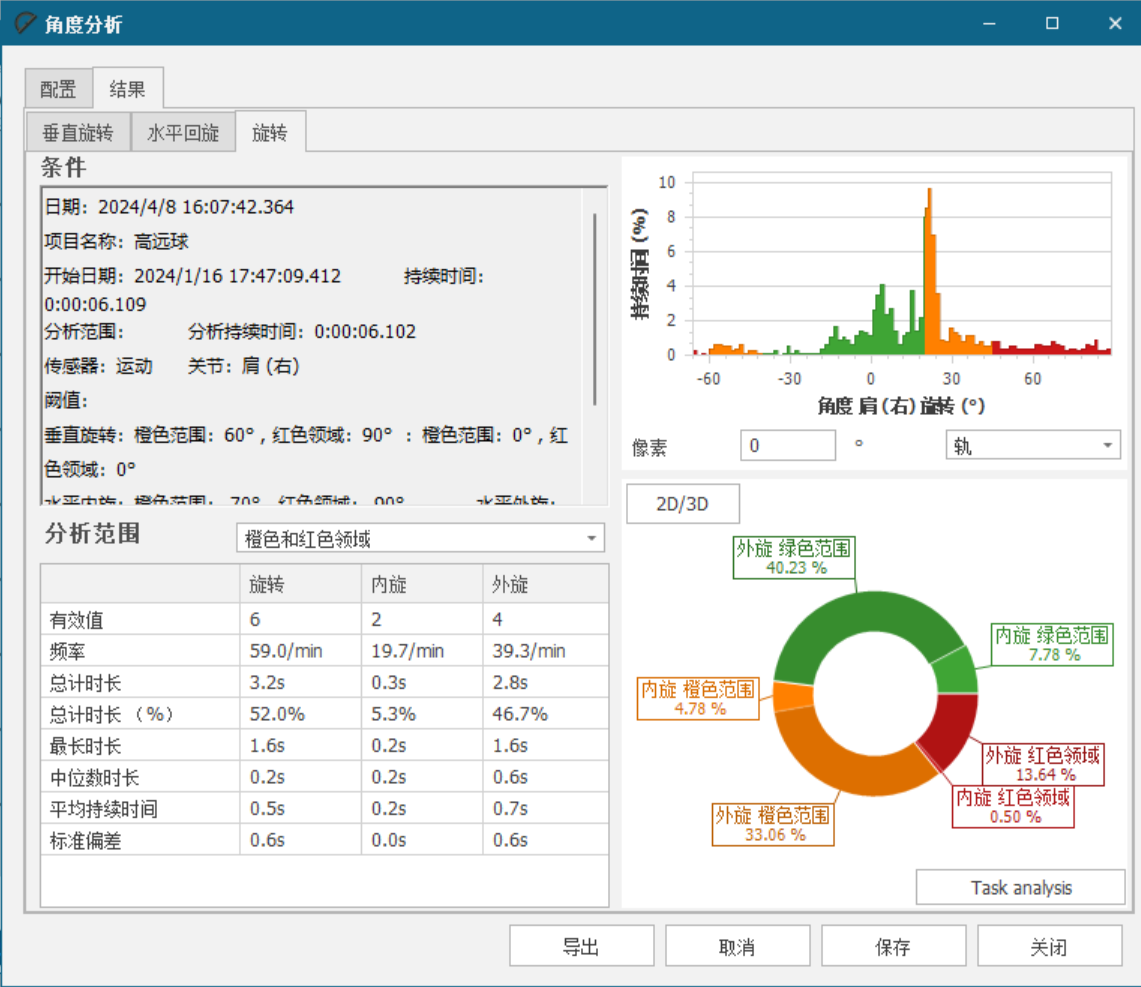This screenshot has width=1141, height=987.
Task: Click 保存 to save results
Action: tap(893, 946)
